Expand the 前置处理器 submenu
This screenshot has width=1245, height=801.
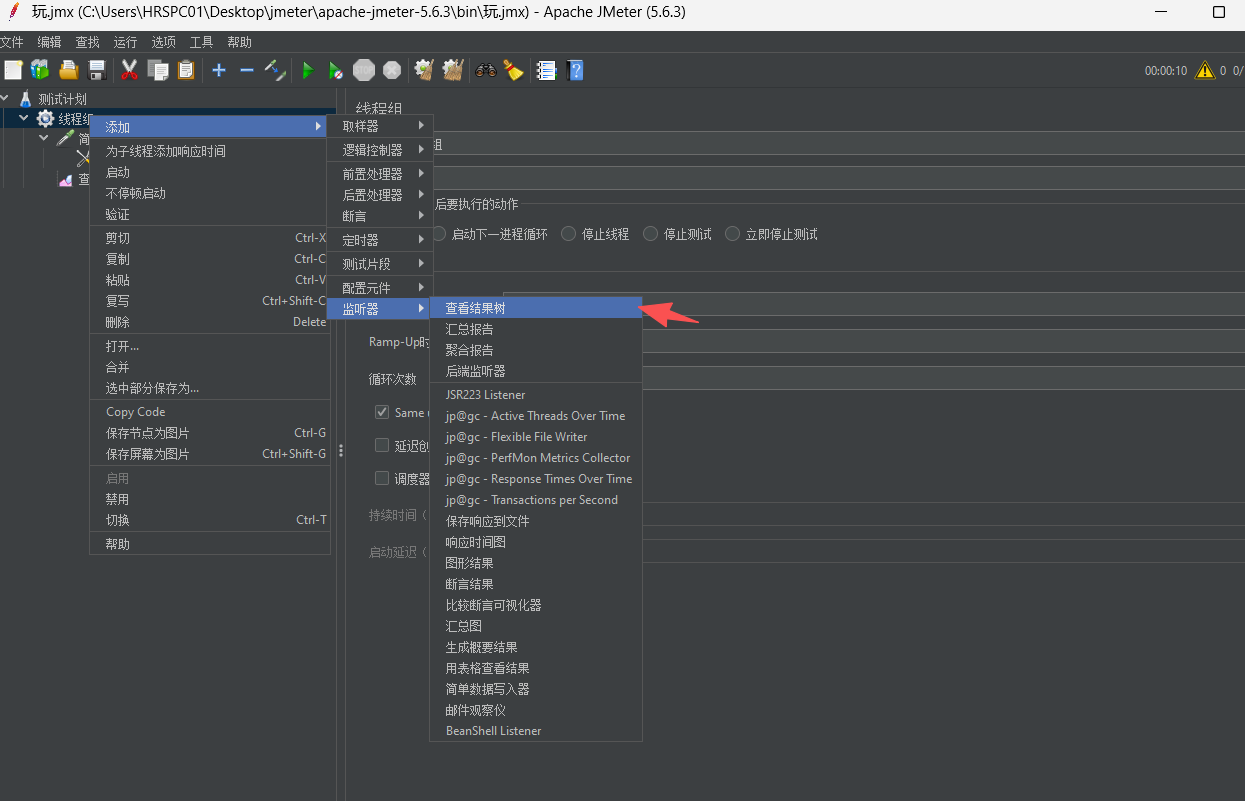[x=380, y=174]
